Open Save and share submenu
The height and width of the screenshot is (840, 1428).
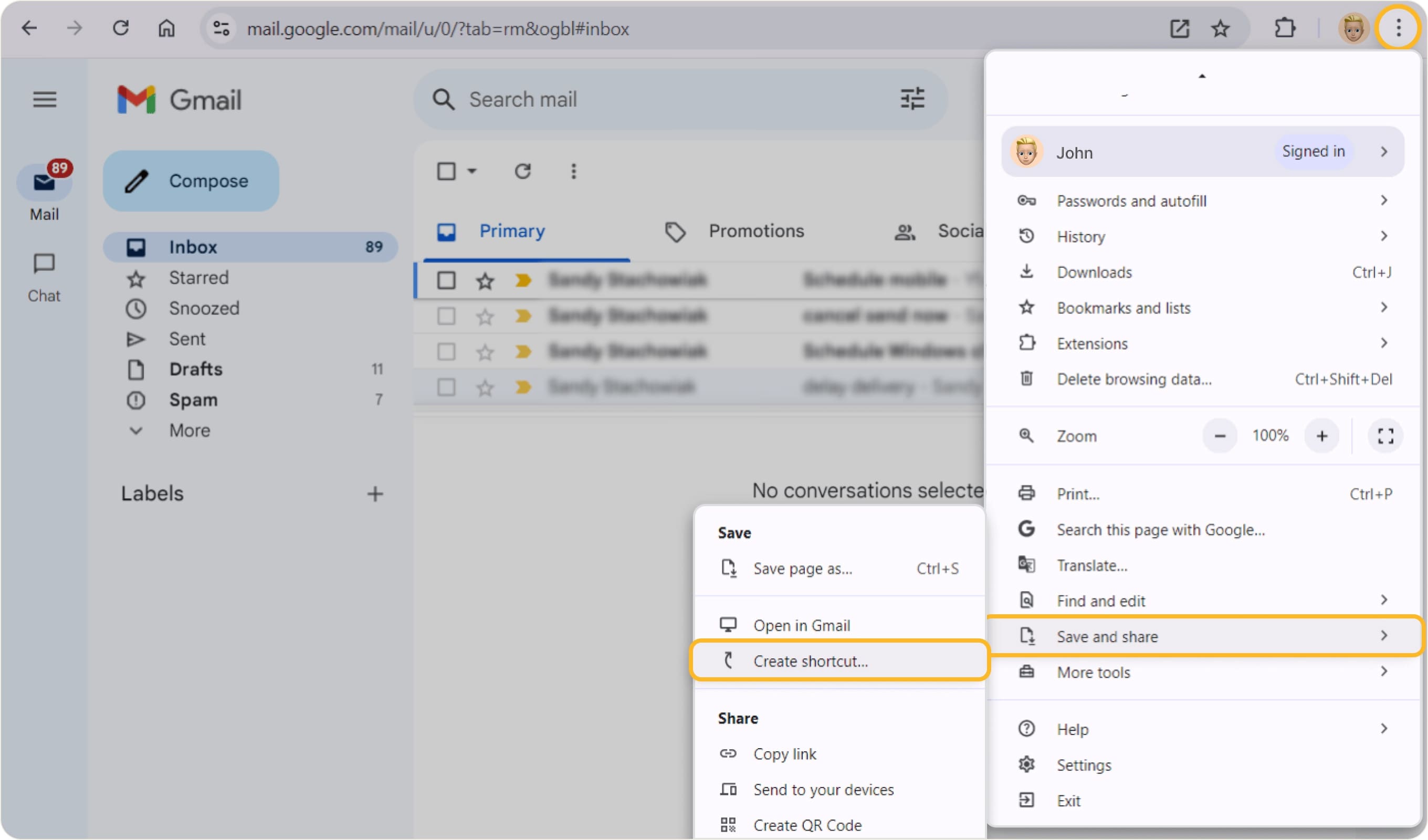point(1205,636)
